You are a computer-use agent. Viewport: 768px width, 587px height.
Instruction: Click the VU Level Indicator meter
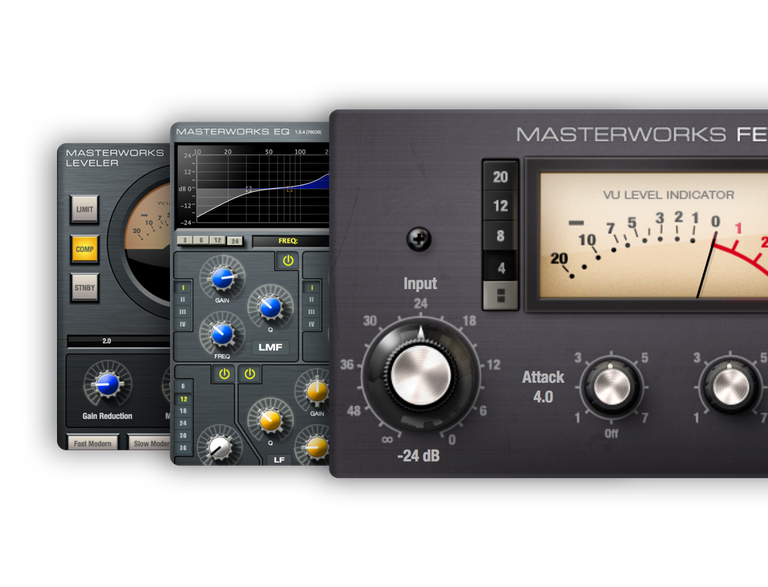pos(650,235)
